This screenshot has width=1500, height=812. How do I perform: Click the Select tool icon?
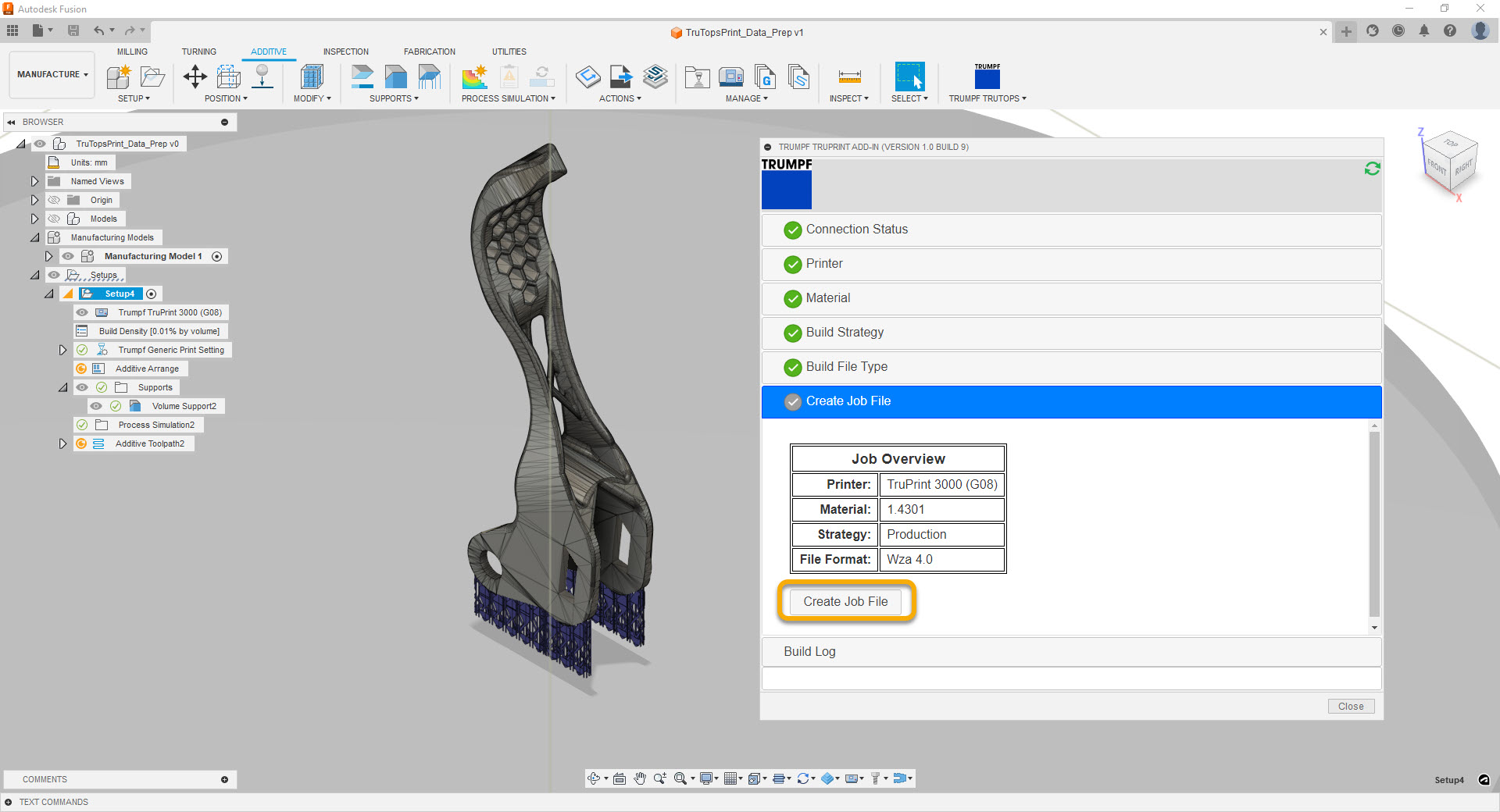909,77
